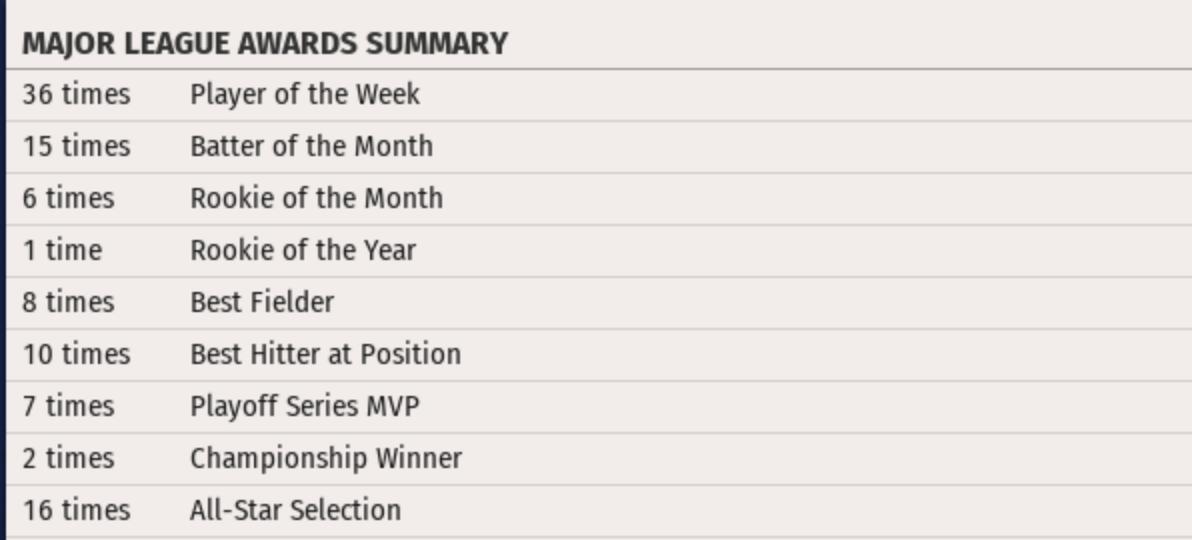Screen dimensions: 1192x540
Task: Pick the "10 times" count value
Action: pyautogui.click(x=76, y=354)
